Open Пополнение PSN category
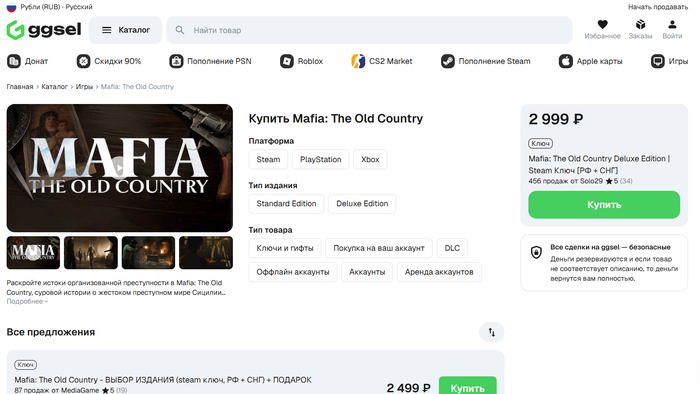The height and width of the screenshot is (394, 700). (x=210, y=61)
